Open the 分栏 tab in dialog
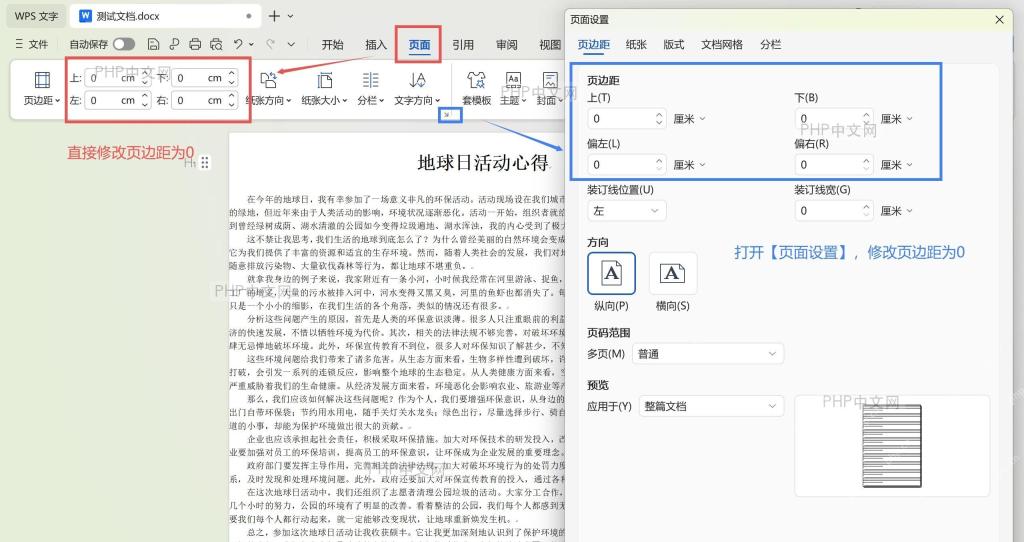The image size is (1024, 542). 771,44
